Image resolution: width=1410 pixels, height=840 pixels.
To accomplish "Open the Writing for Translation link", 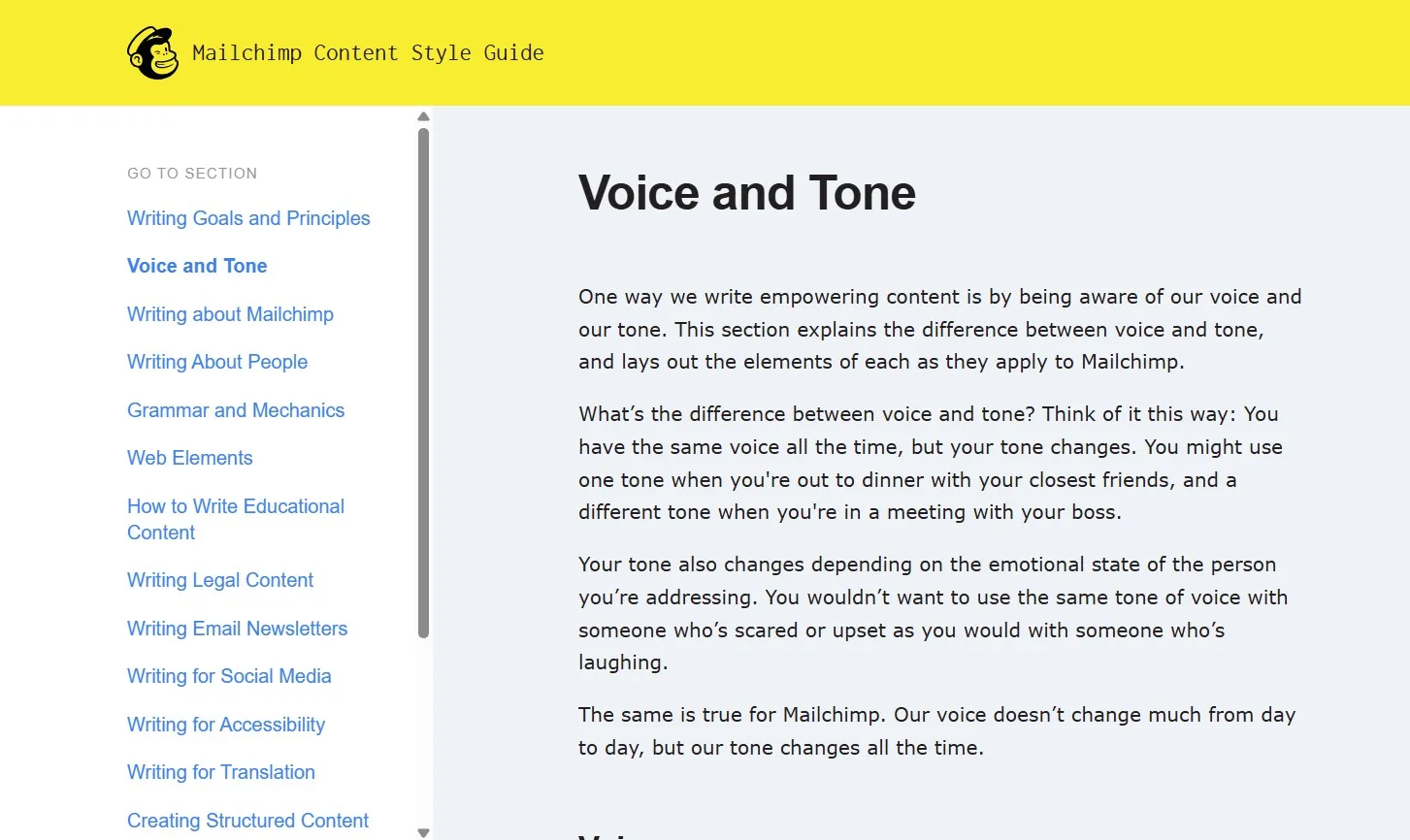I will tap(221, 772).
